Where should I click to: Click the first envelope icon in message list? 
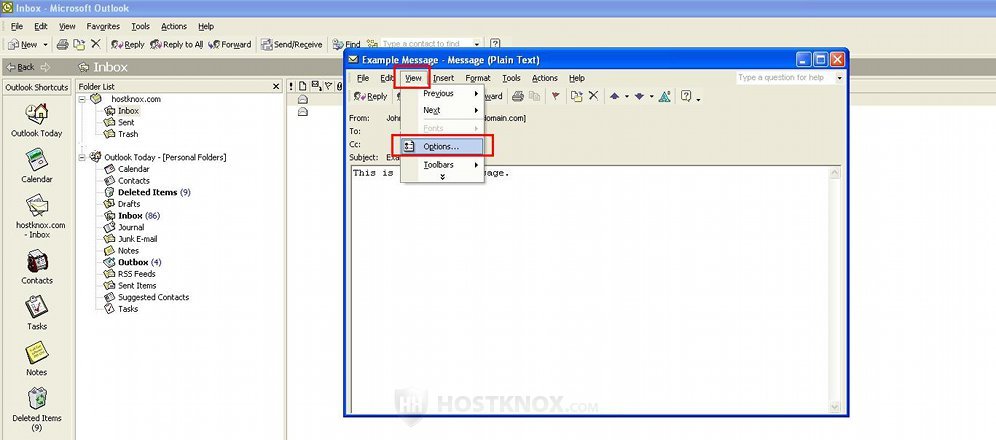point(303,99)
